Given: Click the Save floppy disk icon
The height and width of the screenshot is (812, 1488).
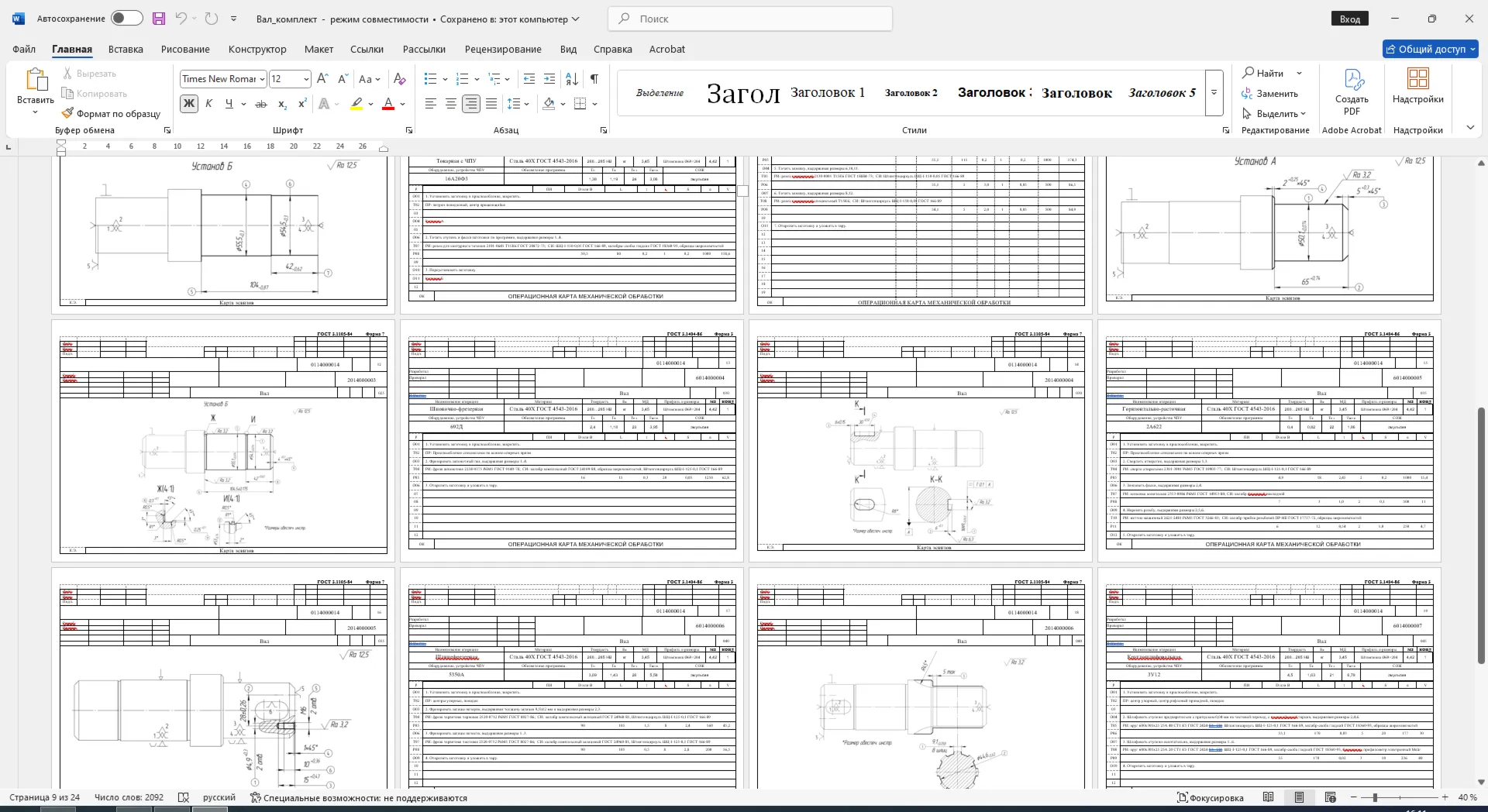Looking at the screenshot, I should click(158, 19).
